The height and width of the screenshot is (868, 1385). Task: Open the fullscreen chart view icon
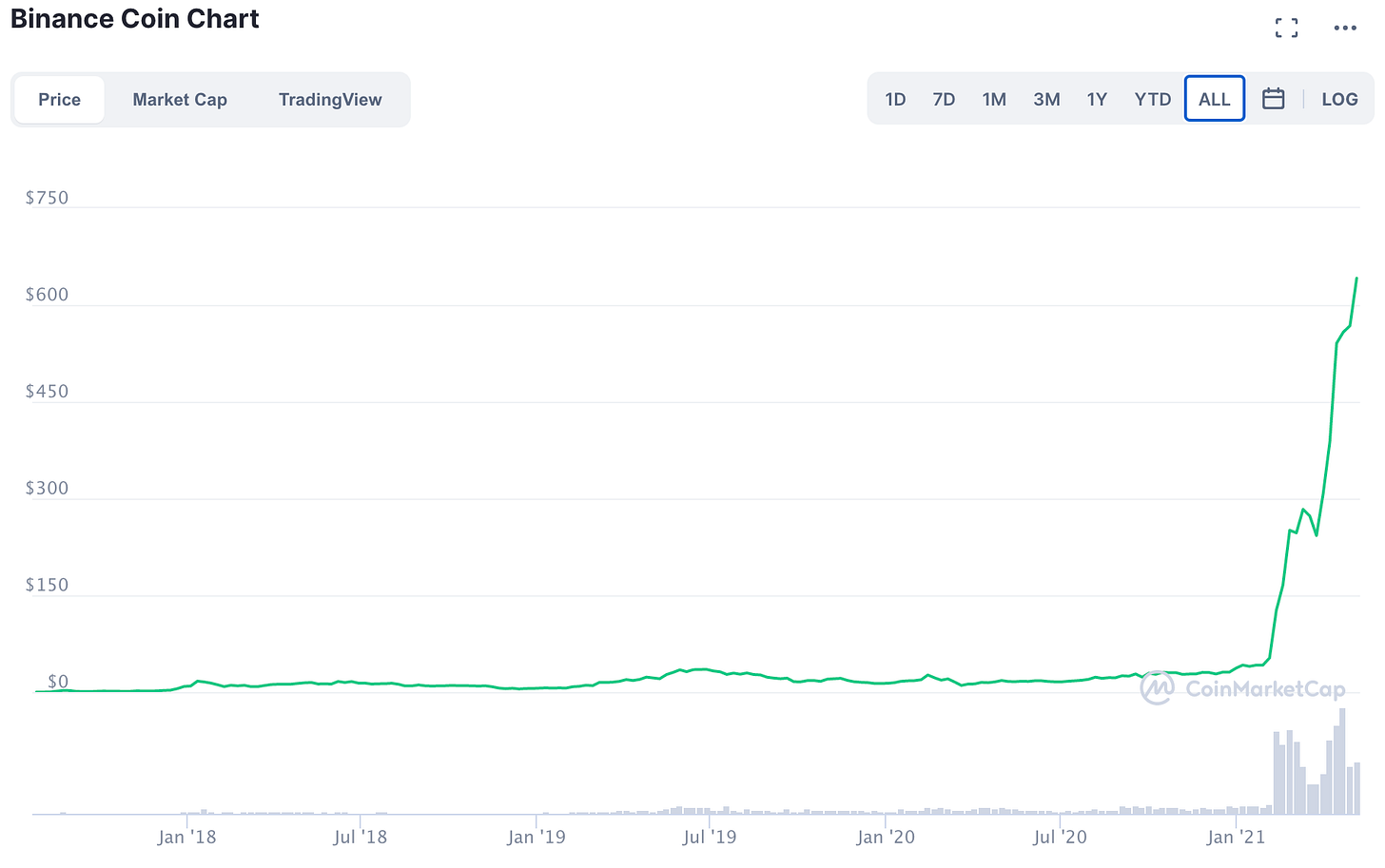click(1286, 28)
